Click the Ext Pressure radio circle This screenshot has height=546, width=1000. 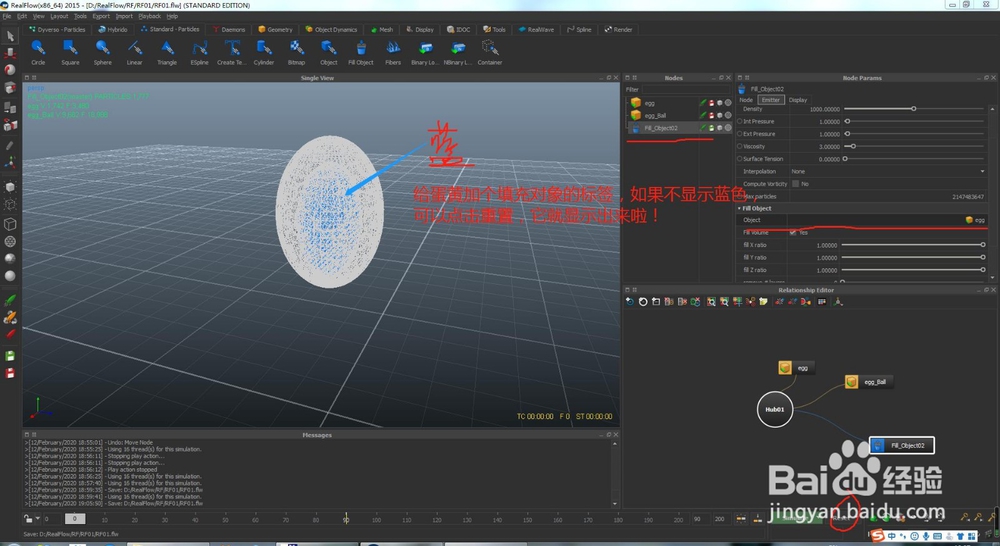[x=740, y=134]
